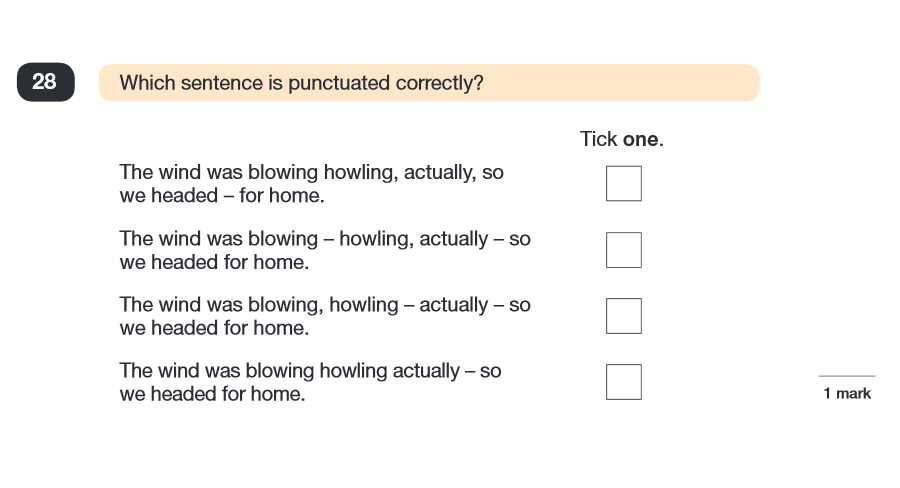This screenshot has height=488, width=900.
Task: Click the word 'punctuated' in the question
Action: point(336,84)
